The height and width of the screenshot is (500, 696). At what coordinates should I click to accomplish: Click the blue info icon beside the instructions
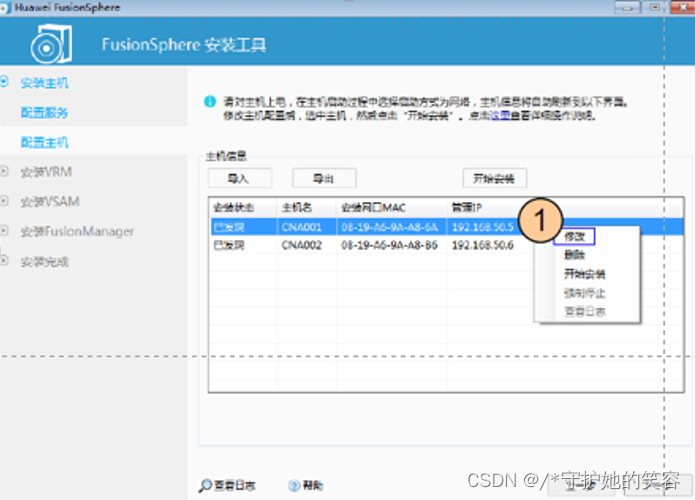click(x=210, y=102)
